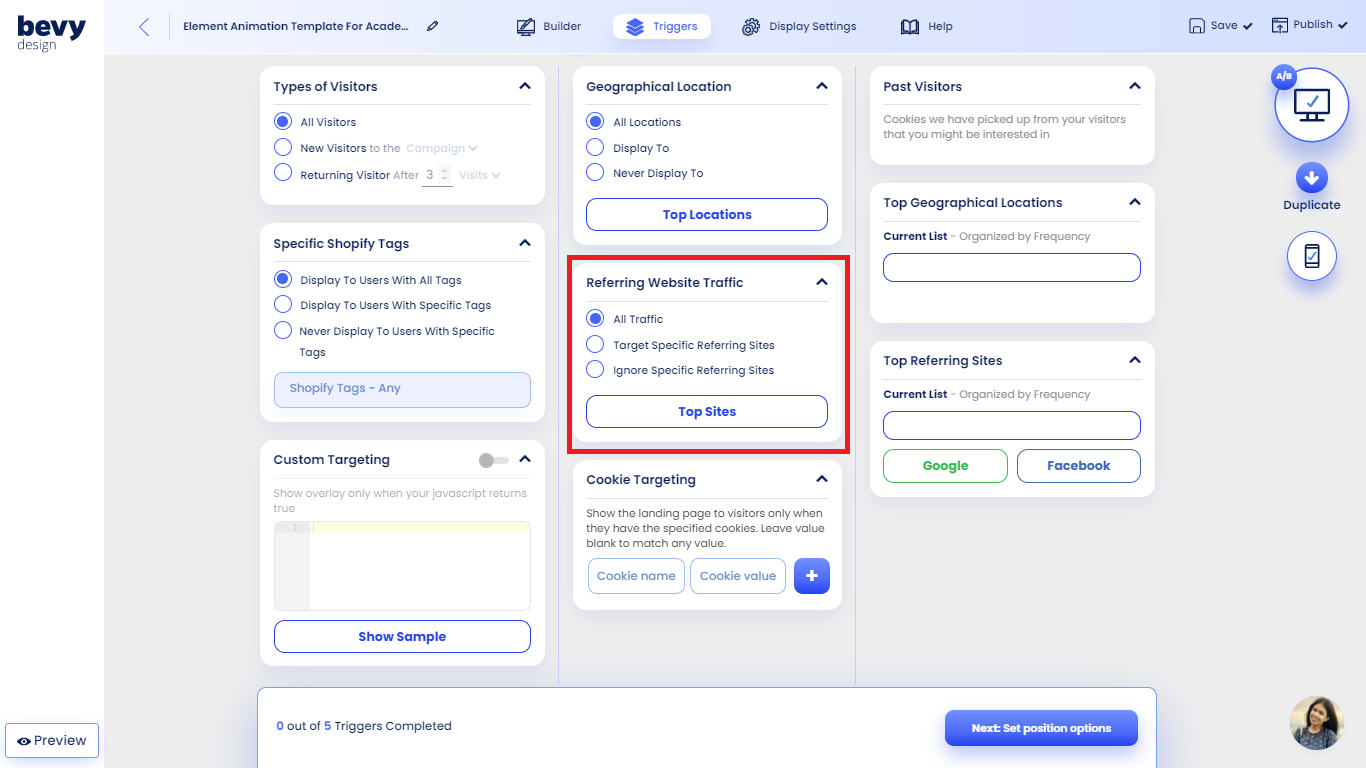Click the Cookie name input field

636,575
